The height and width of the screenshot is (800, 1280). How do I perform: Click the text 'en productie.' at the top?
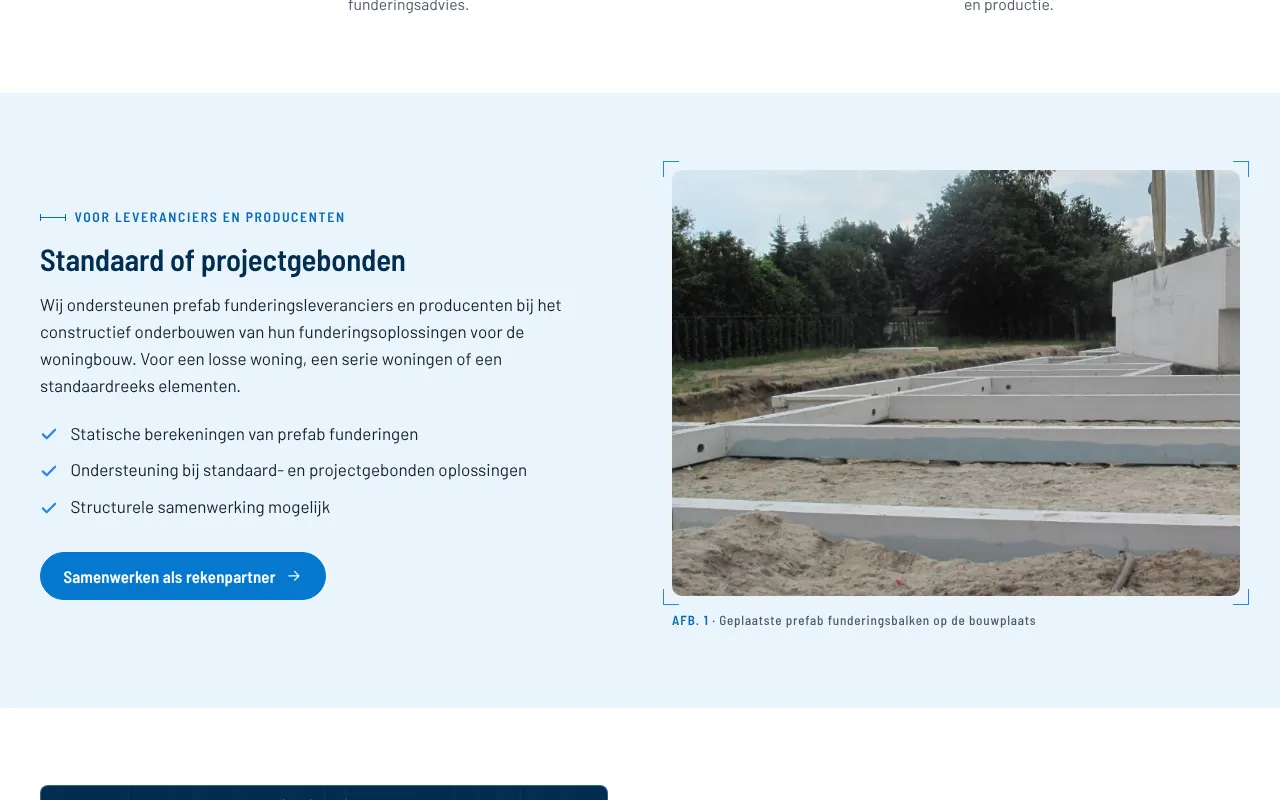point(1009,6)
